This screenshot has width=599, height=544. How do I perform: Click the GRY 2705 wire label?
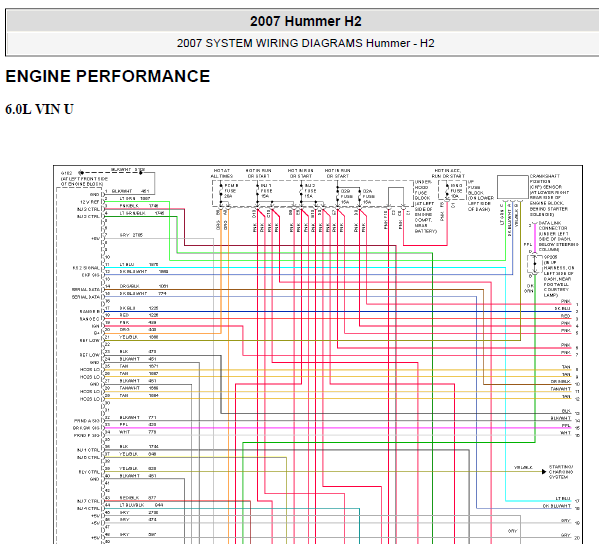point(131,235)
